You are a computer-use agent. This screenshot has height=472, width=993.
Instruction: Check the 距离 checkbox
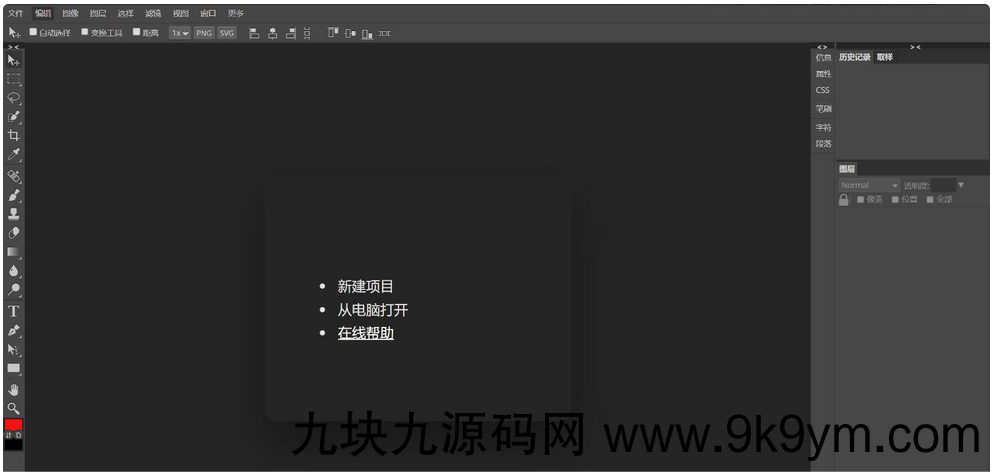click(x=136, y=32)
